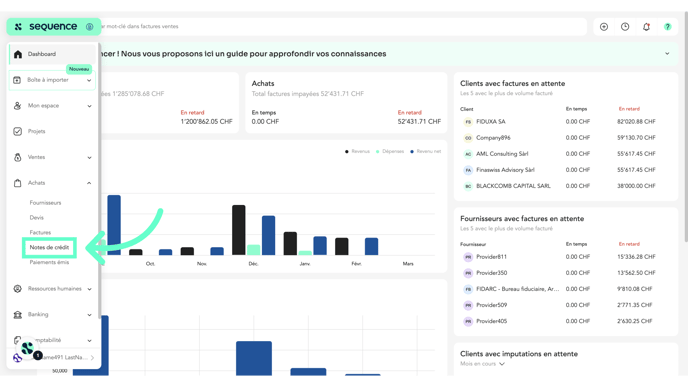Click the Provider350 supplier name
The height and width of the screenshot is (387, 688).
click(x=491, y=273)
